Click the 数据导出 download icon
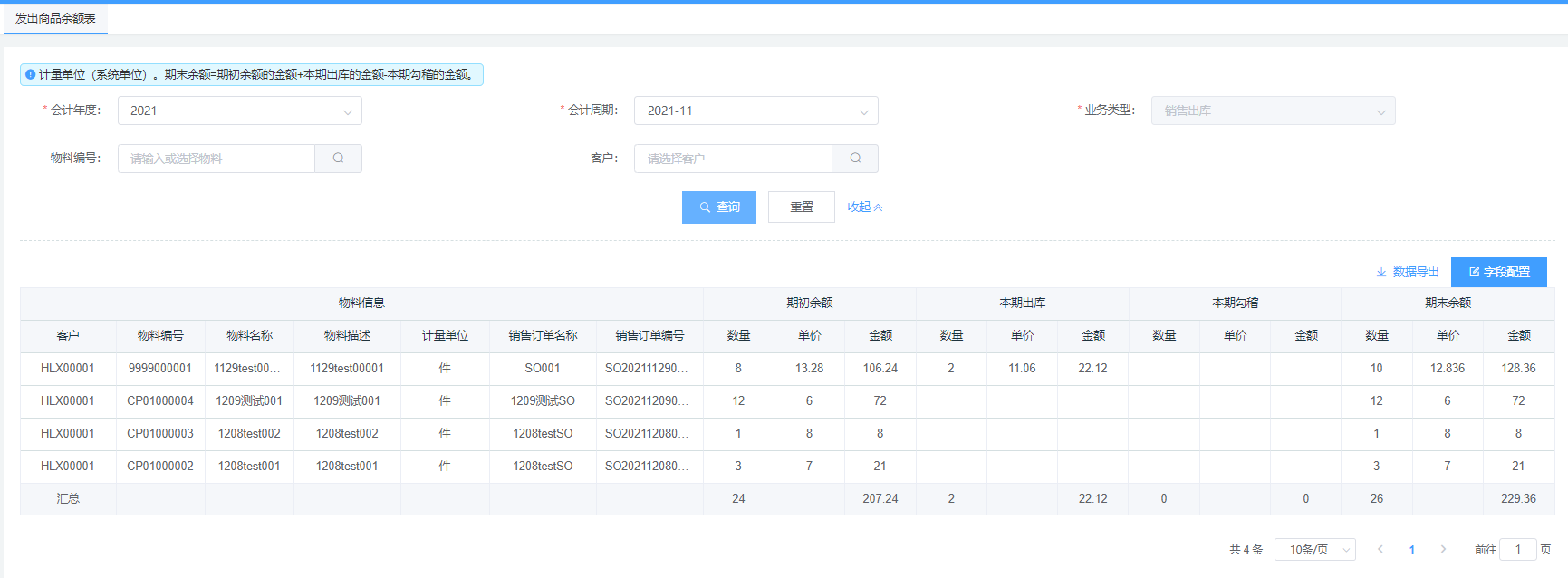The width and height of the screenshot is (1568, 578). 1381,272
